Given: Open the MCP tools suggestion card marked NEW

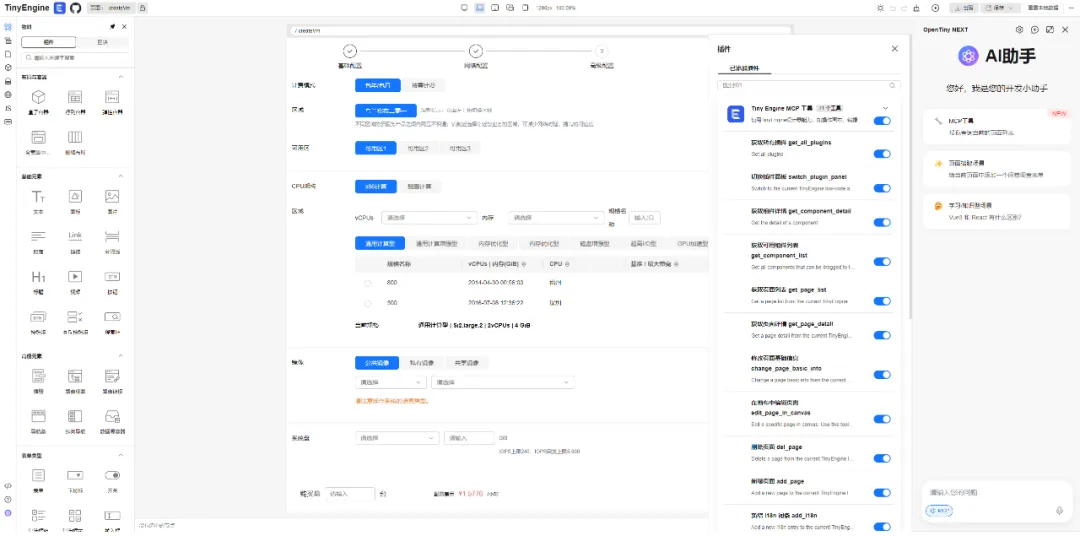Looking at the screenshot, I should pyautogui.click(x=996, y=127).
